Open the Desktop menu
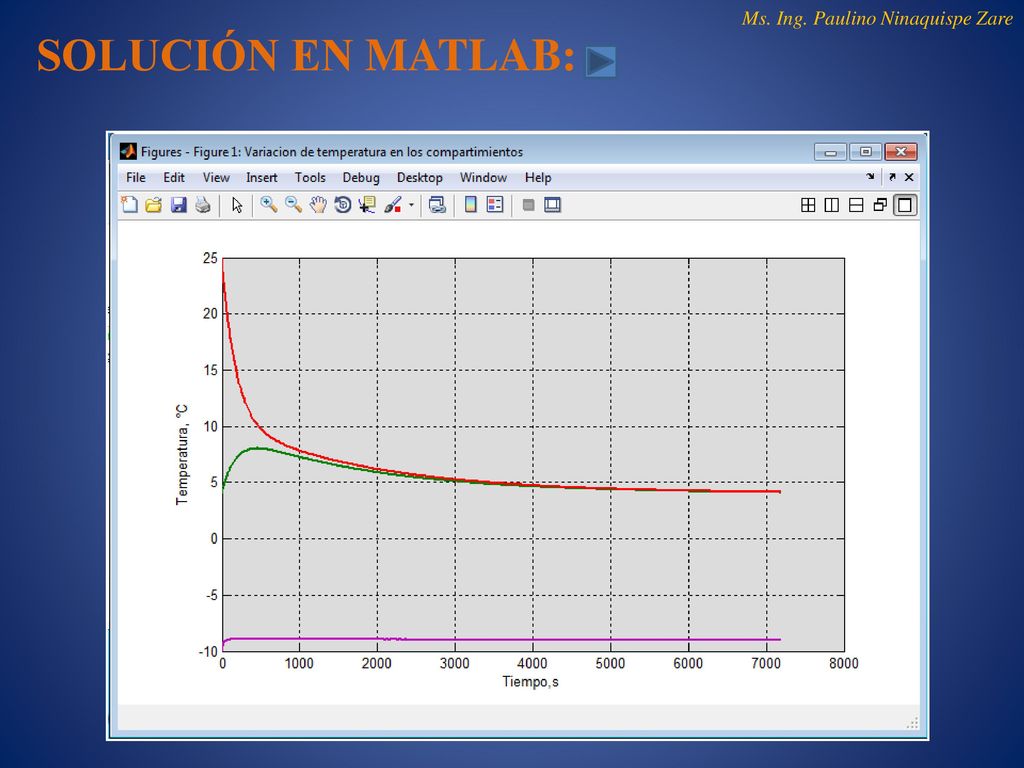 tap(420, 178)
